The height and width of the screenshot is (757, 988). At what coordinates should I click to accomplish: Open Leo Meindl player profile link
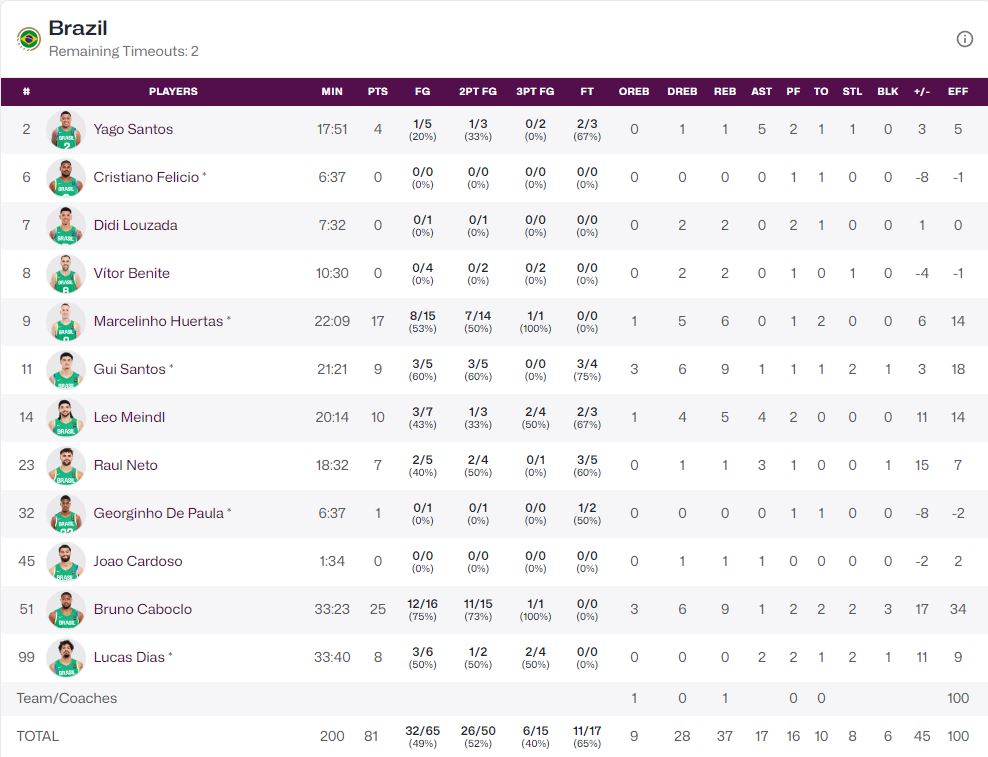(129, 417)
